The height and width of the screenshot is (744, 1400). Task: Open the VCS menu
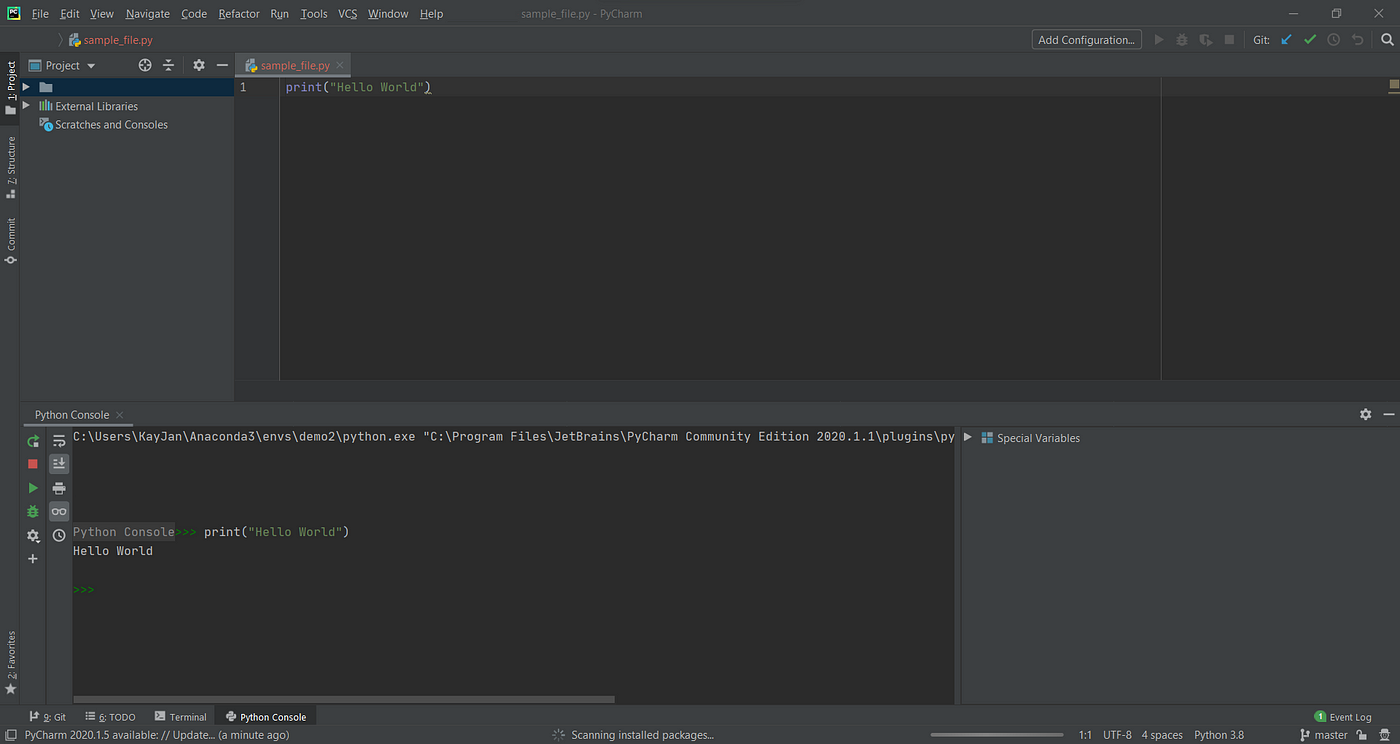point(347,14)
